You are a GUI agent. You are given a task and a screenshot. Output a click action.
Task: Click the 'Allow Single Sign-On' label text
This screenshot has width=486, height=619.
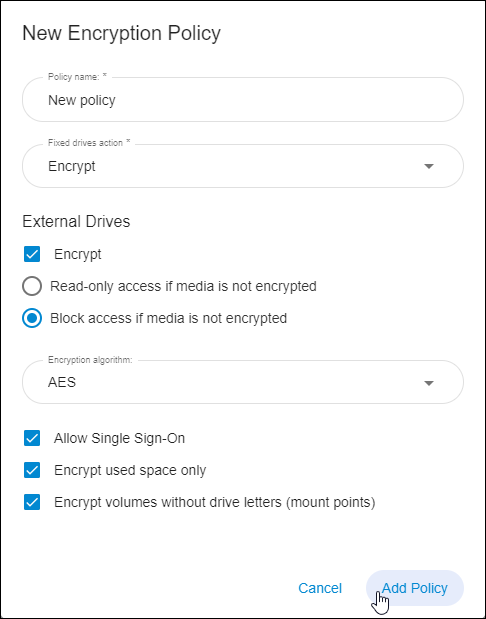pos(119,438)
